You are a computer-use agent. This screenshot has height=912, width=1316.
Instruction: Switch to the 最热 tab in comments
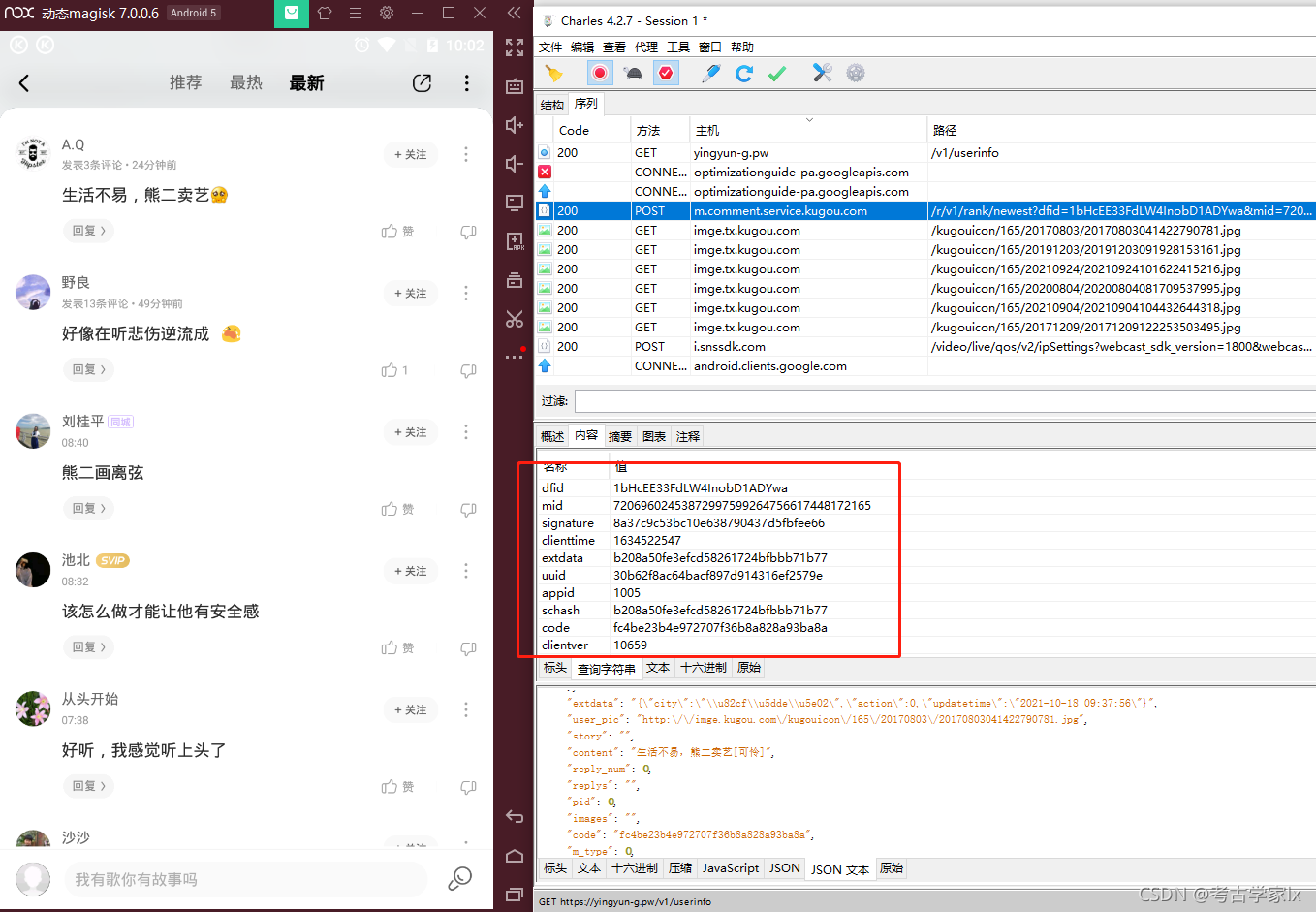(246, 83)
